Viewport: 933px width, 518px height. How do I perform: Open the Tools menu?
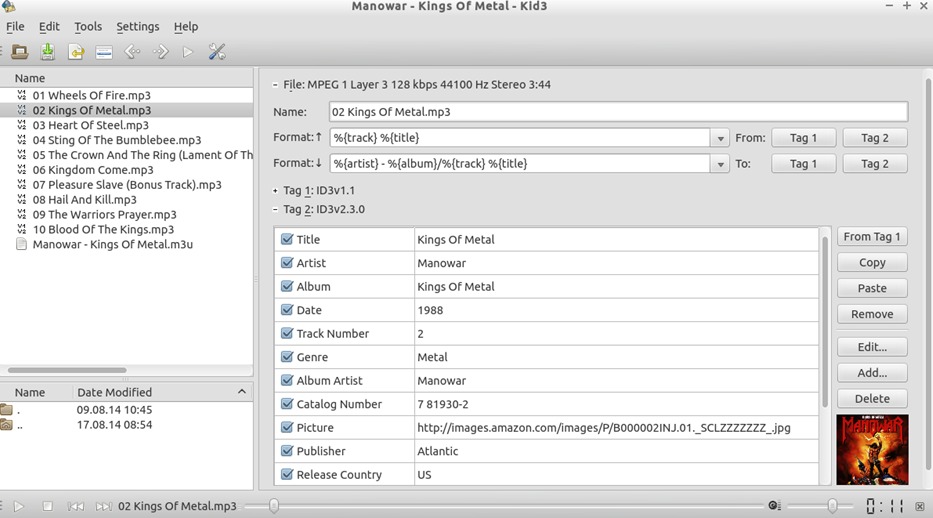[88, 27]
